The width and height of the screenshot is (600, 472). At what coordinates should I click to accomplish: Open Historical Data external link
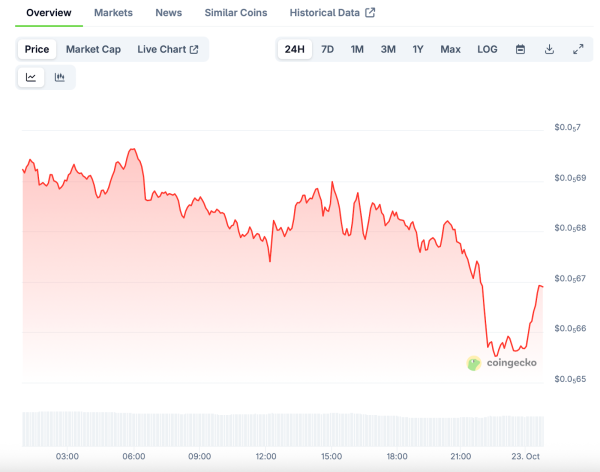pos(332,13)
